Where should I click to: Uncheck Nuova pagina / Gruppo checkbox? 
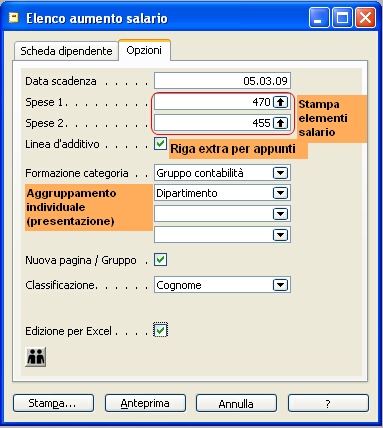(160, 260)
